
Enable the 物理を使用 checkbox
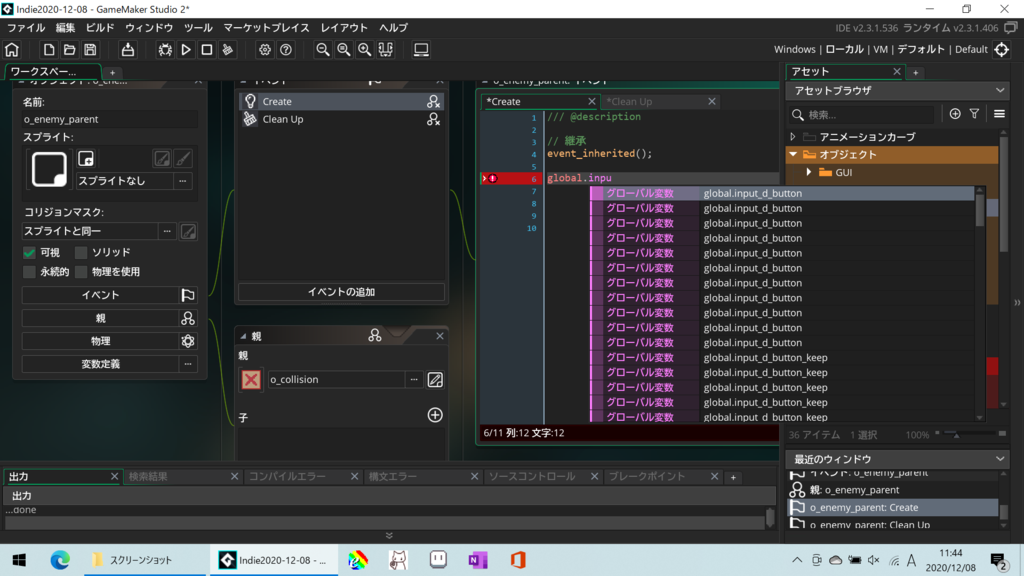click(81, 272)
